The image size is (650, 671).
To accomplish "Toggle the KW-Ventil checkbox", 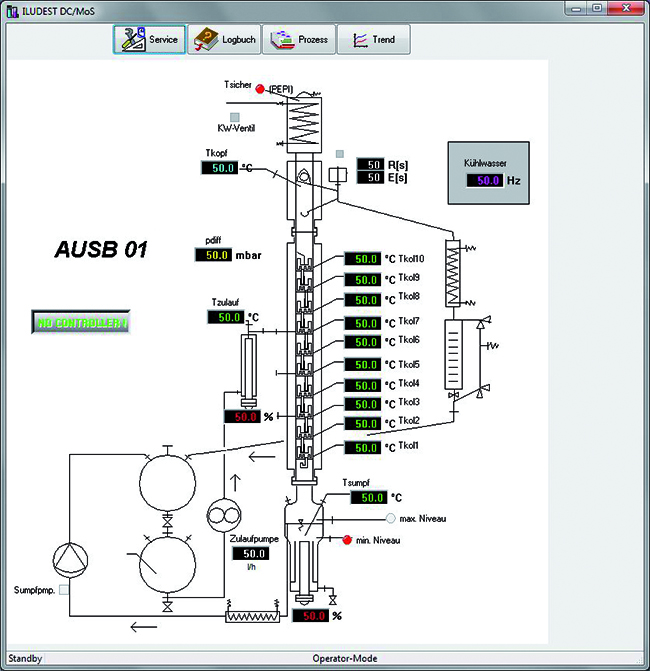I will pyautogui.click(x=235, y=117).
